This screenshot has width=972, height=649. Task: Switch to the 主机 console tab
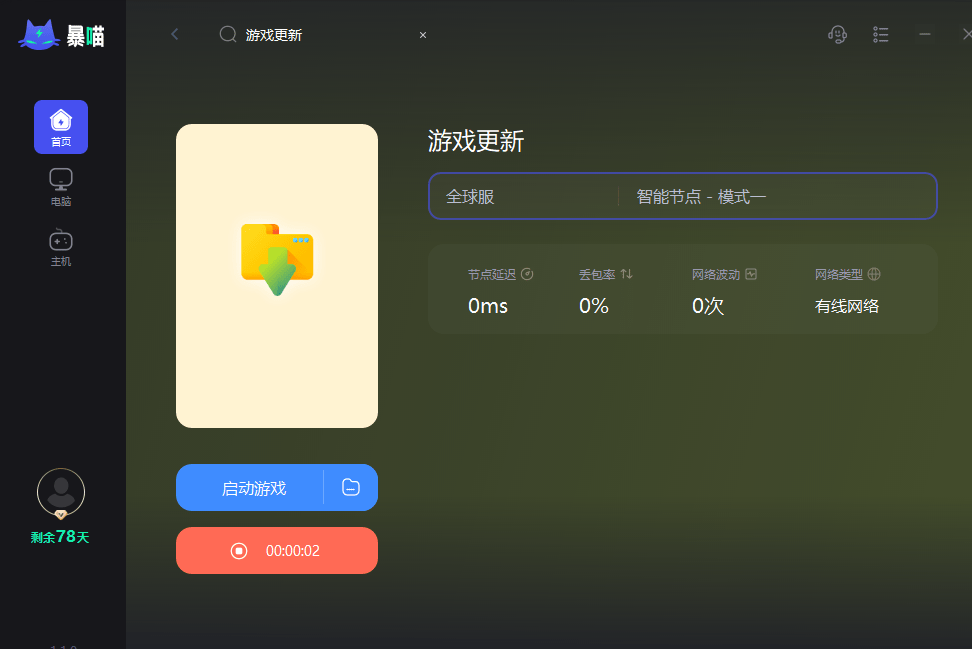point(61,246)
